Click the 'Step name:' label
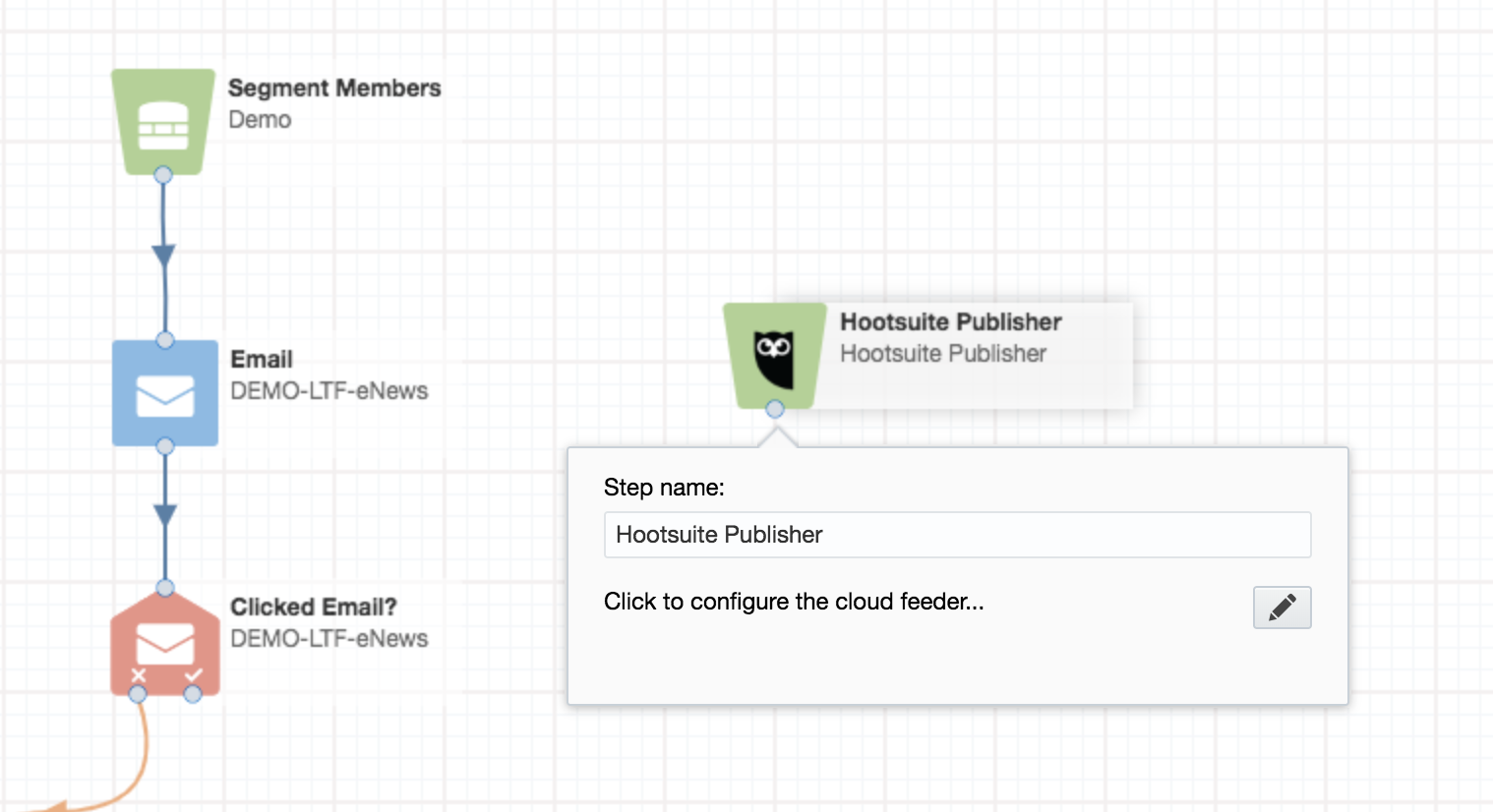Image resolution: width=1493 pixels, height=812 pixels. click(664, 488)
